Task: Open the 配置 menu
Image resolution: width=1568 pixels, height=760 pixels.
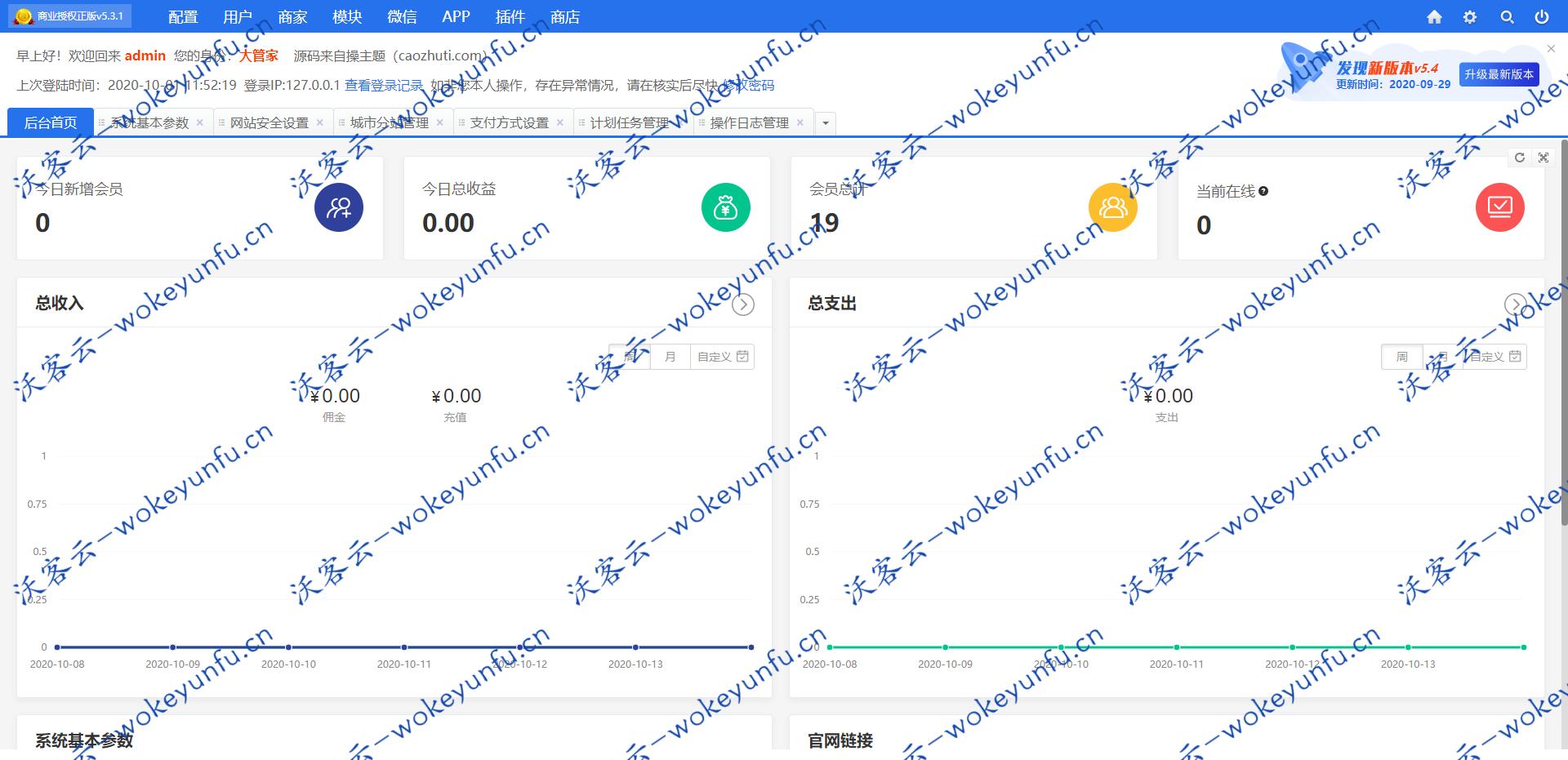Action: click(x=183, y=17)
